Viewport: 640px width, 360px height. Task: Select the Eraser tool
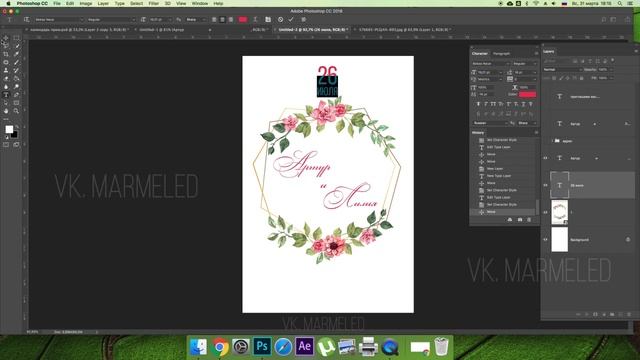(6, 78)
